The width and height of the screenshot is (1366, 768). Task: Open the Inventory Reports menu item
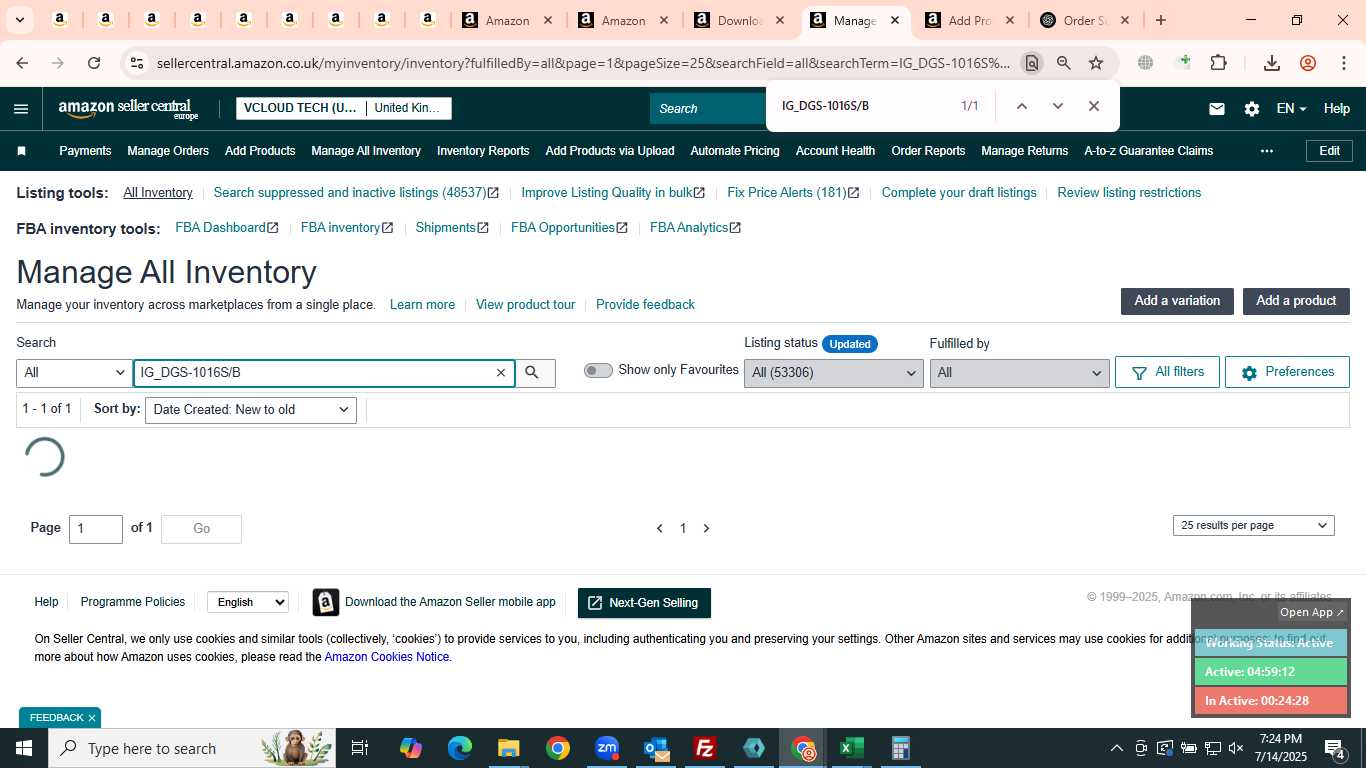pos(483,151)
